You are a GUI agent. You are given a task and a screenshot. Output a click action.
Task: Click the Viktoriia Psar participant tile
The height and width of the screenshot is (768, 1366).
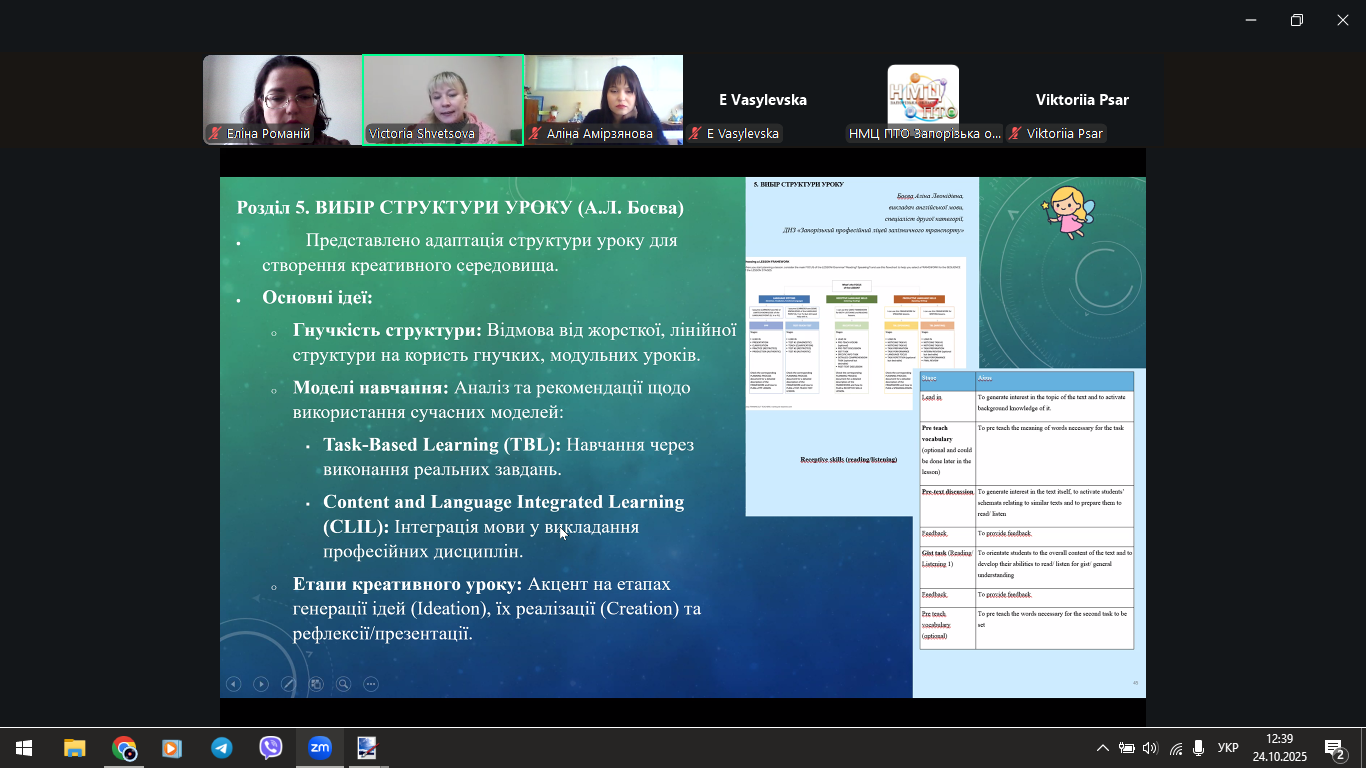pos(1082,100)
